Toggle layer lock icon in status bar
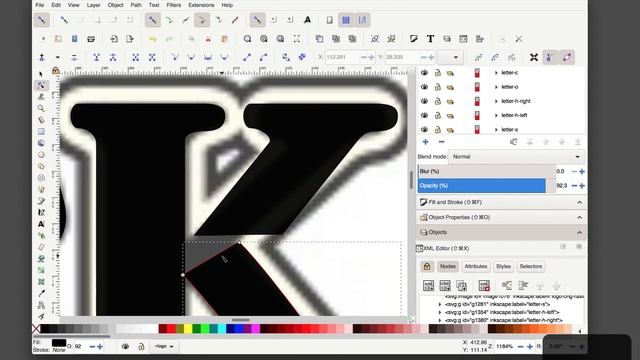 point(141,347)
